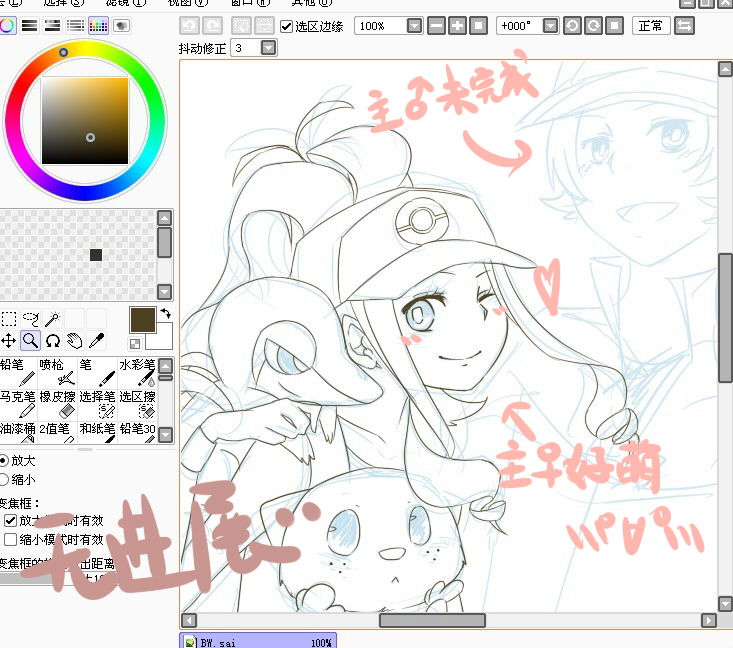
Task: Rotate canvas counterclockwise
Action: [572, 26]
